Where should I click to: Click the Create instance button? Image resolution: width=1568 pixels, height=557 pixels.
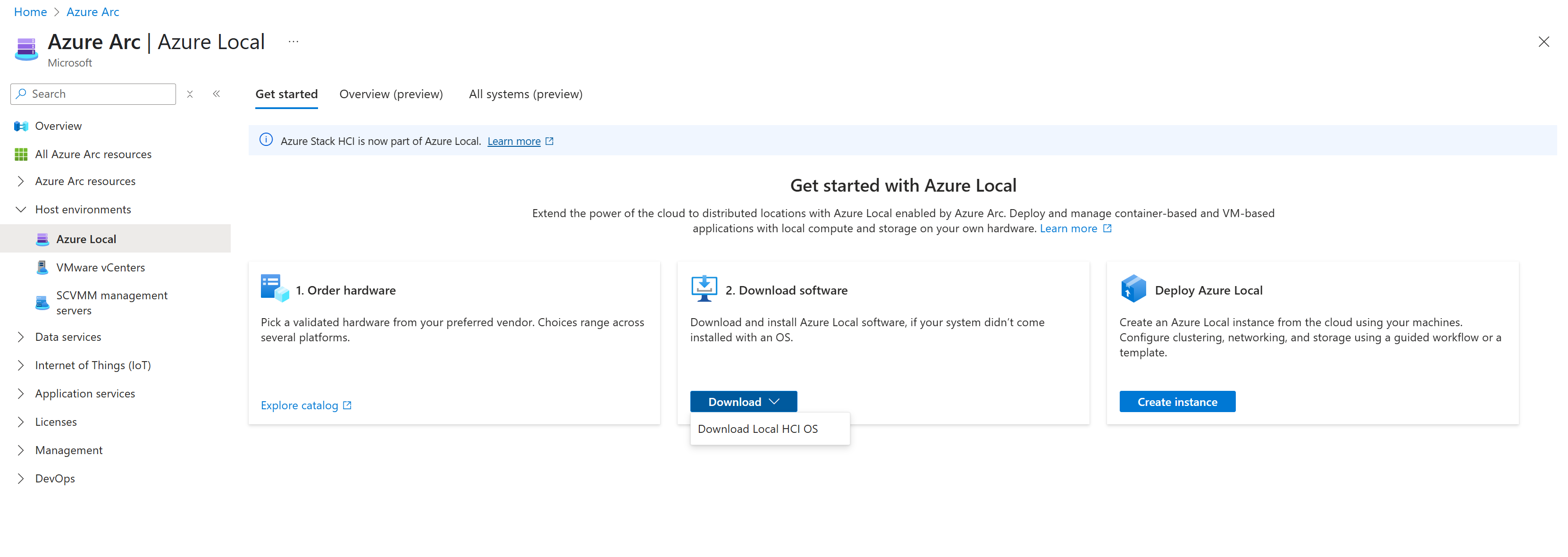1177,402
